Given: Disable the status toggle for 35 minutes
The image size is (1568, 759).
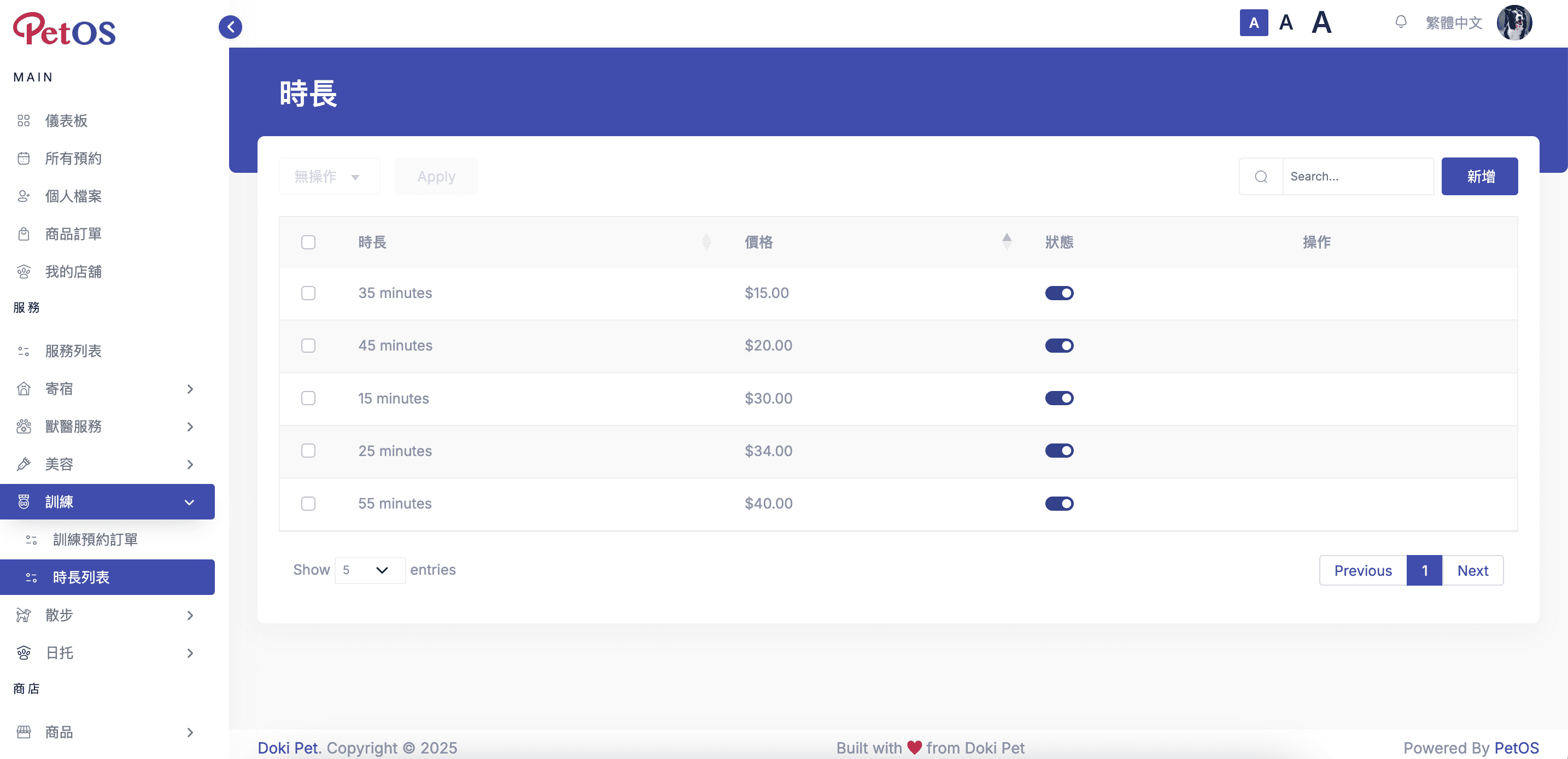Looking at the screenshot, I should click(1059, 293).
